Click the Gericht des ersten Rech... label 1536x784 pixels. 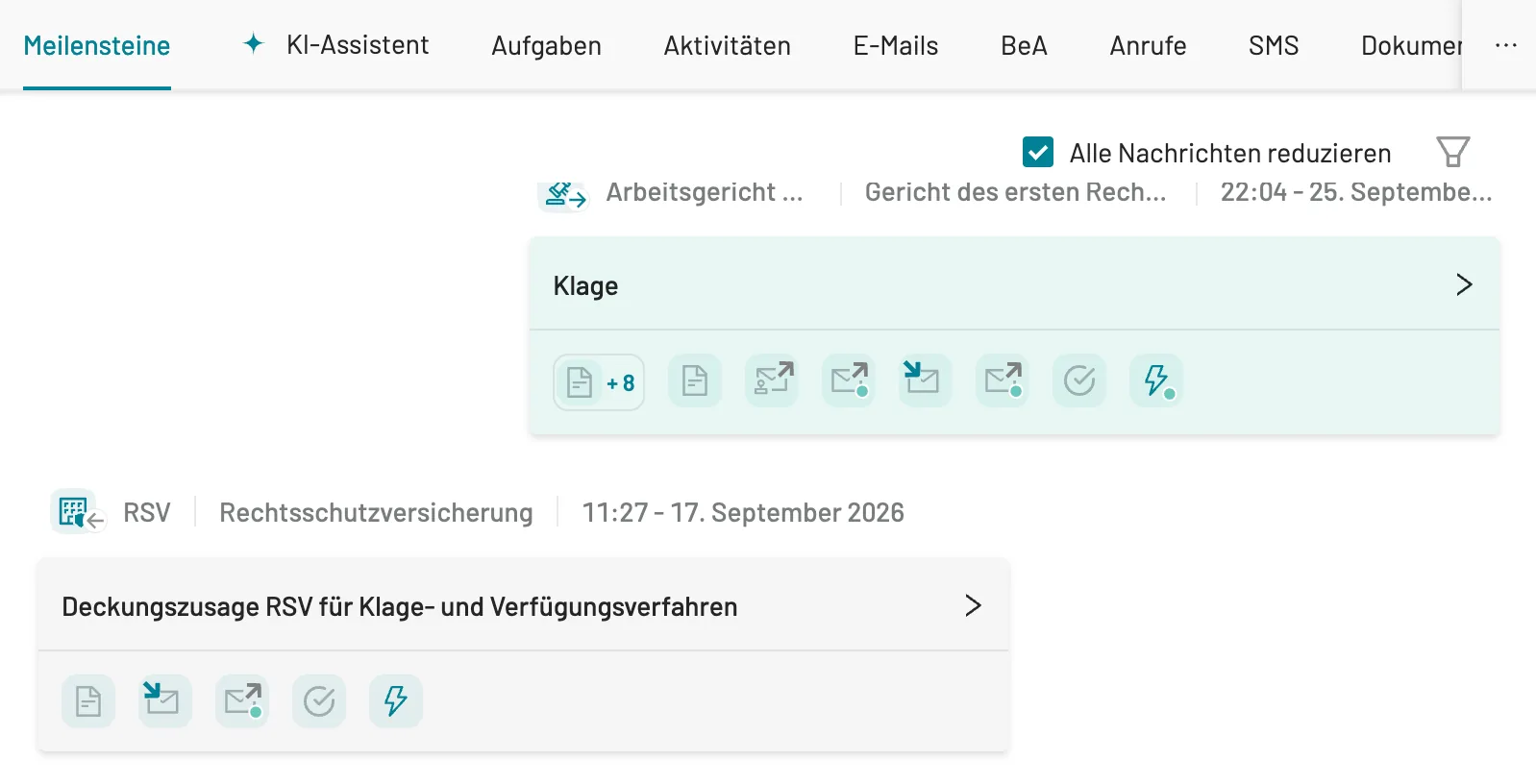[x=1015, y=192]
